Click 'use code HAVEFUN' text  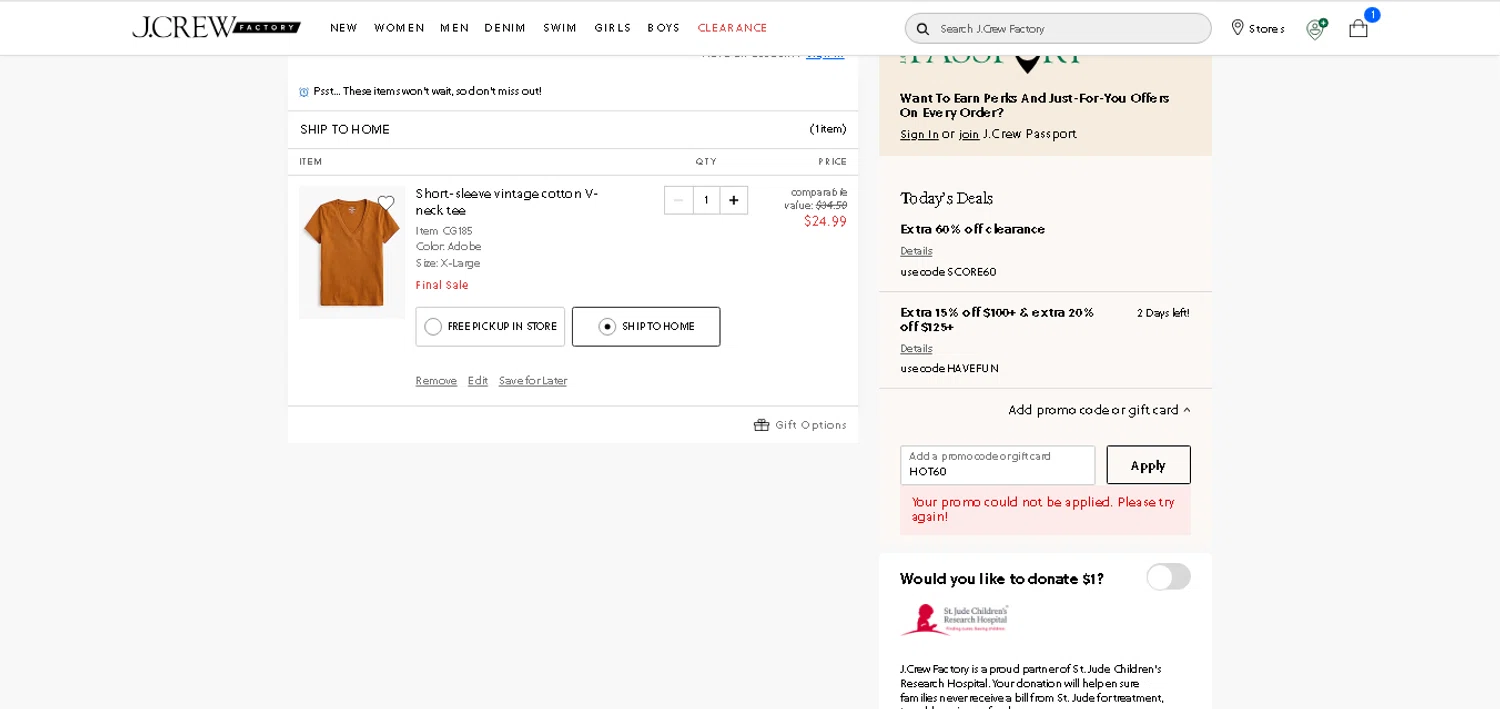(x=949, y=369)
